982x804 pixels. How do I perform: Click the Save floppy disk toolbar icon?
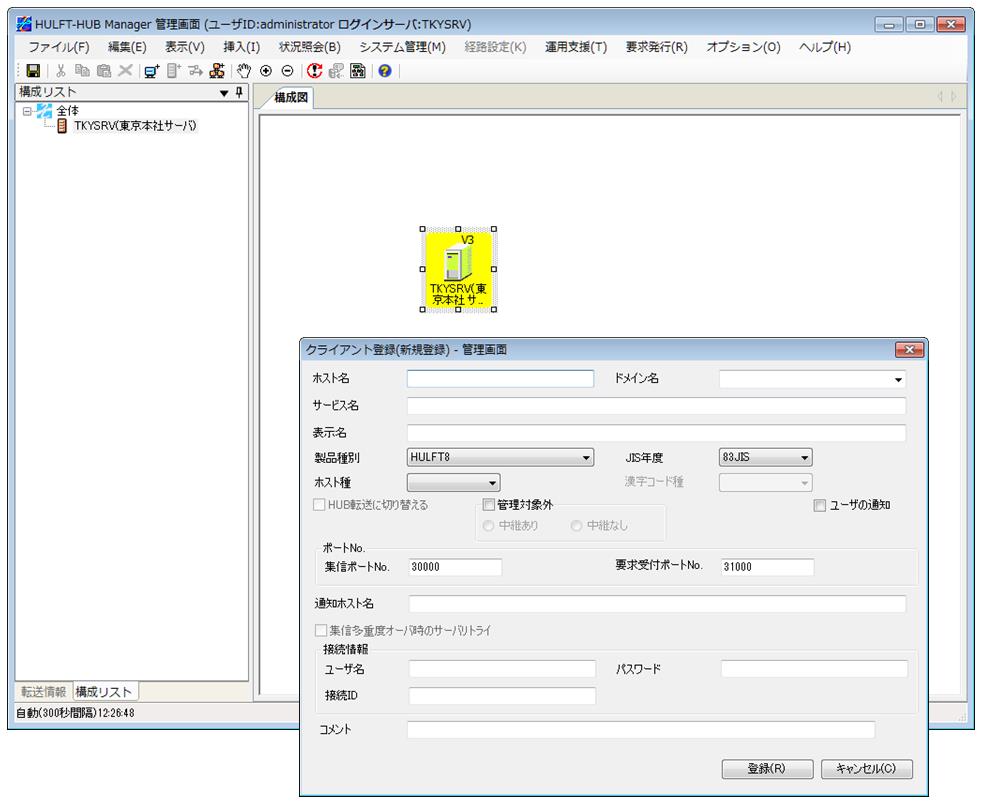point(33,71)
